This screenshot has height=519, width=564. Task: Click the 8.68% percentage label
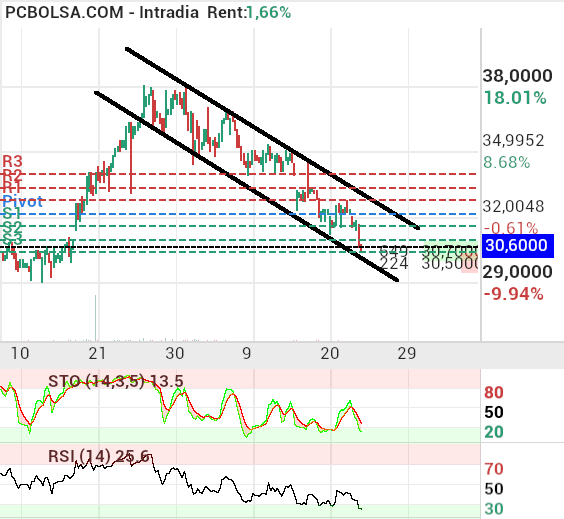click(506, 163)
